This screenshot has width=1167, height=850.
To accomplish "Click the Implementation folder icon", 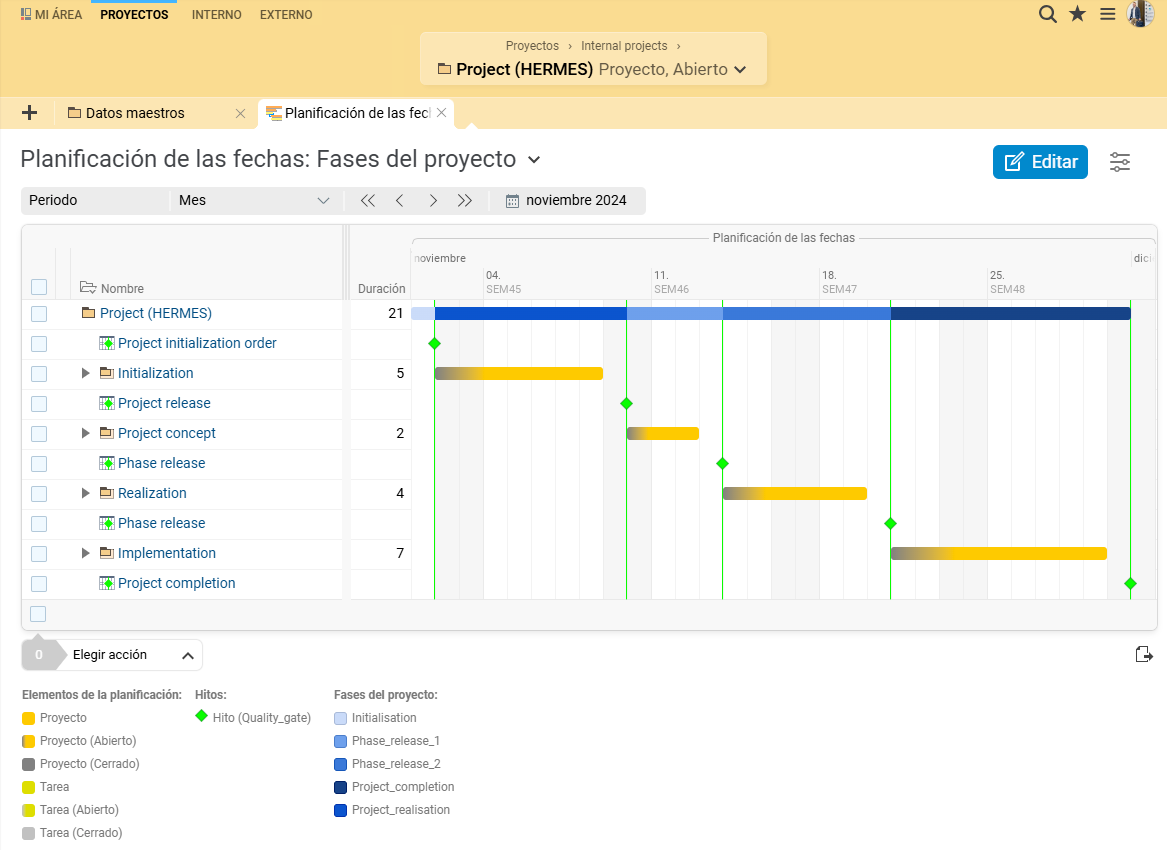I will [106, 553].
